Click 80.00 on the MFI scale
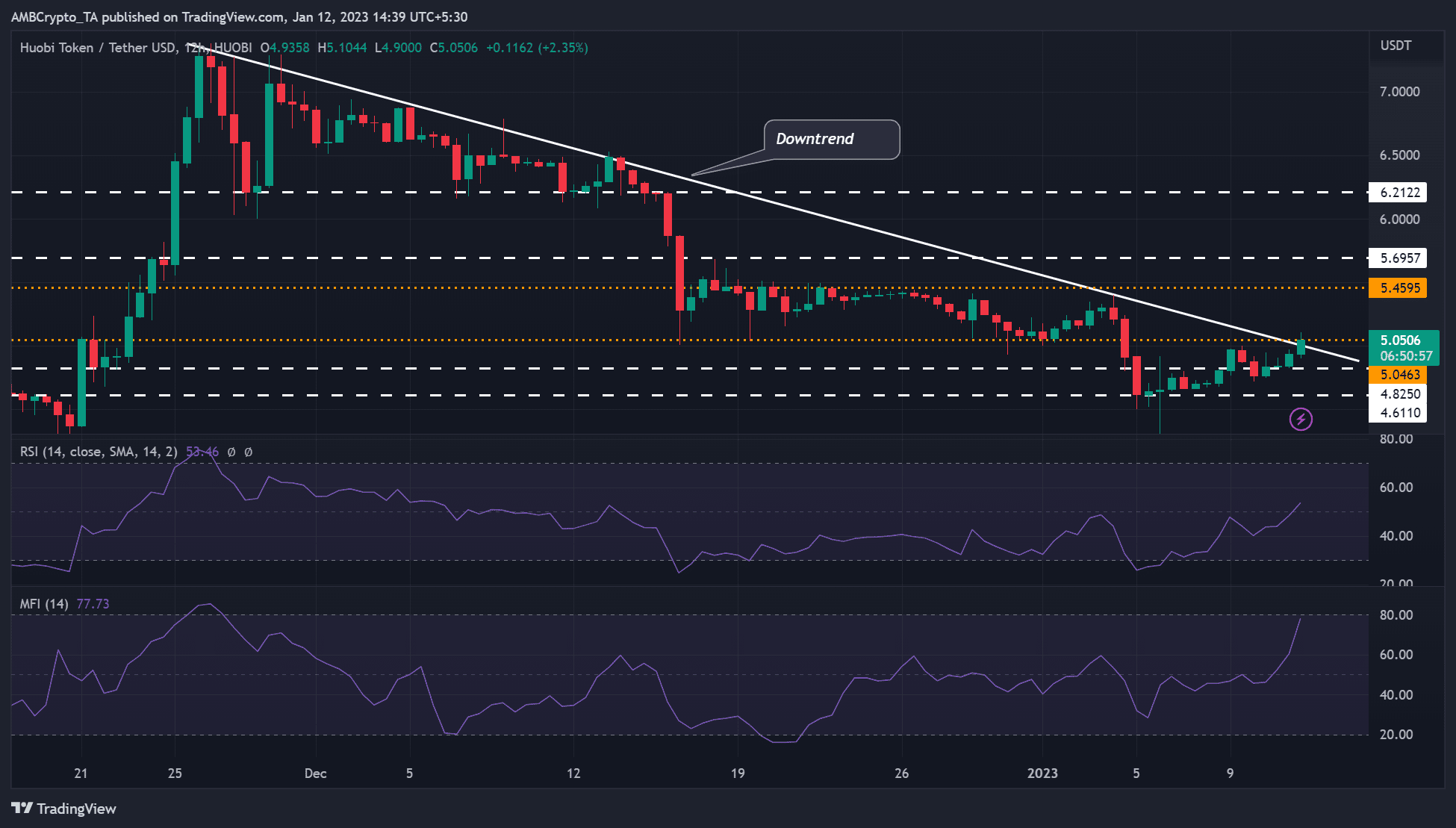This screenshot has width=1456, height=828. coord(1396,615)
